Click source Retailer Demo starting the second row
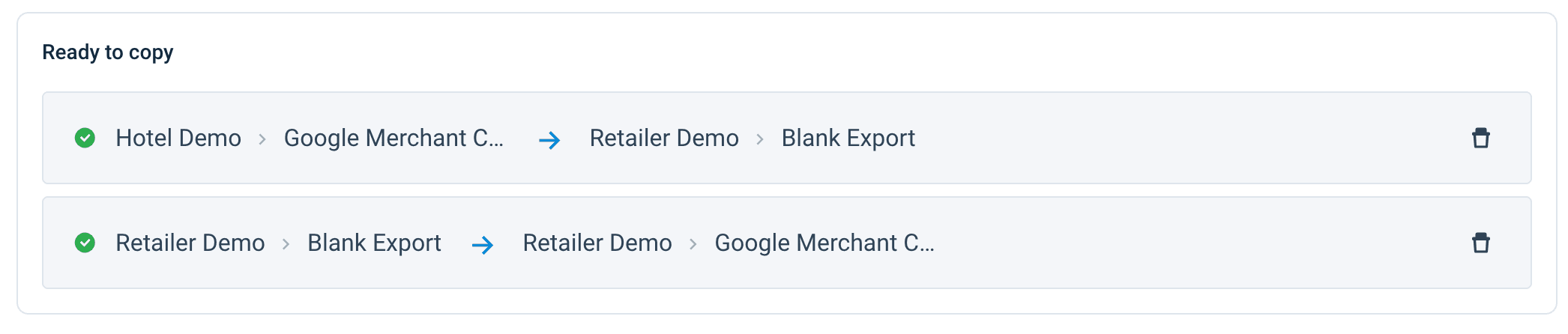The image size is (1568, 334). (x=190, y=243)
